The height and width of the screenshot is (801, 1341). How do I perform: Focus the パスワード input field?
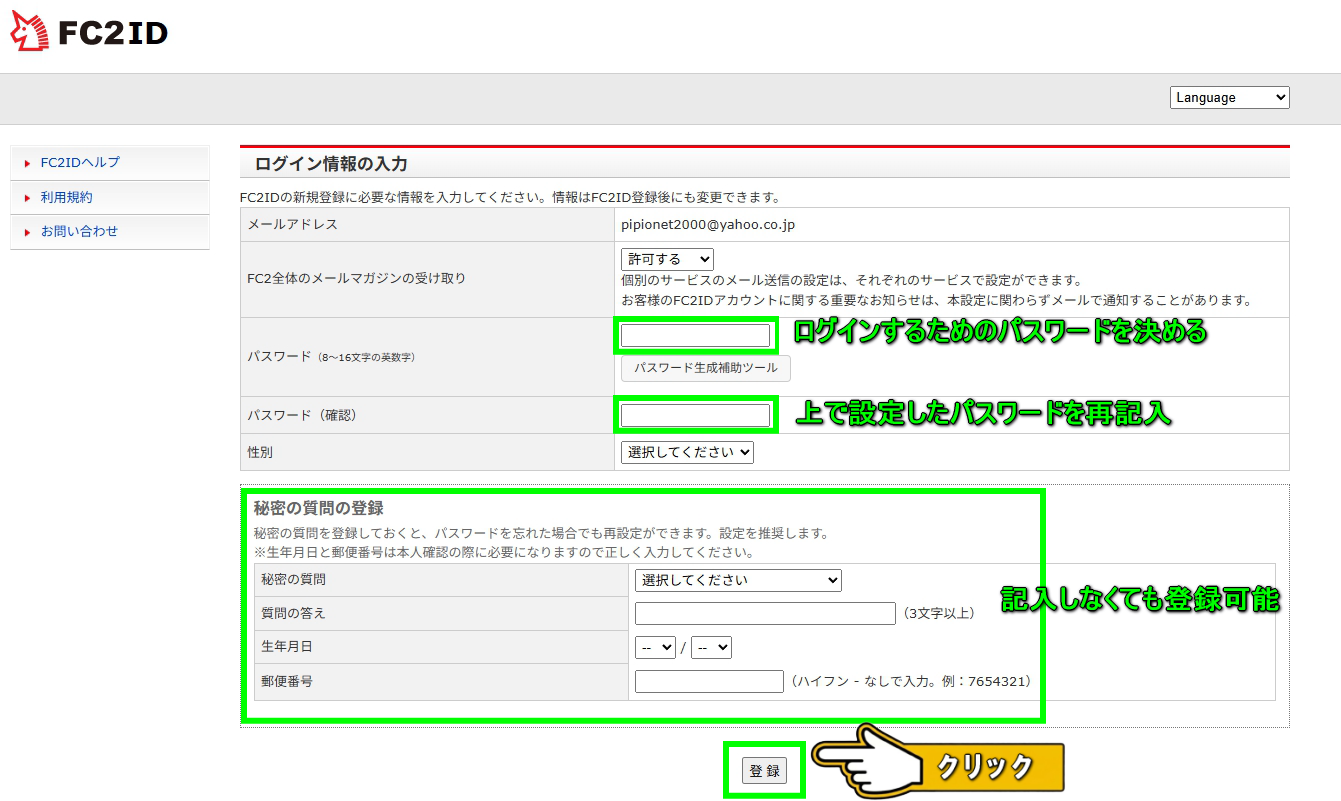(x=695, y=336)
